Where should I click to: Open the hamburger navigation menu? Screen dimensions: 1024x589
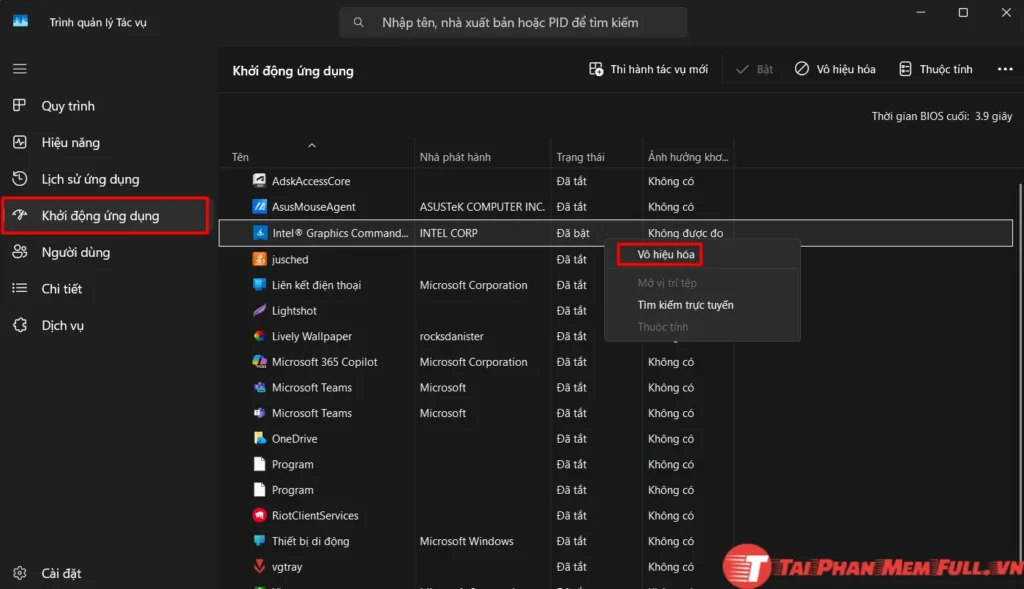click(x=20, y=69)
